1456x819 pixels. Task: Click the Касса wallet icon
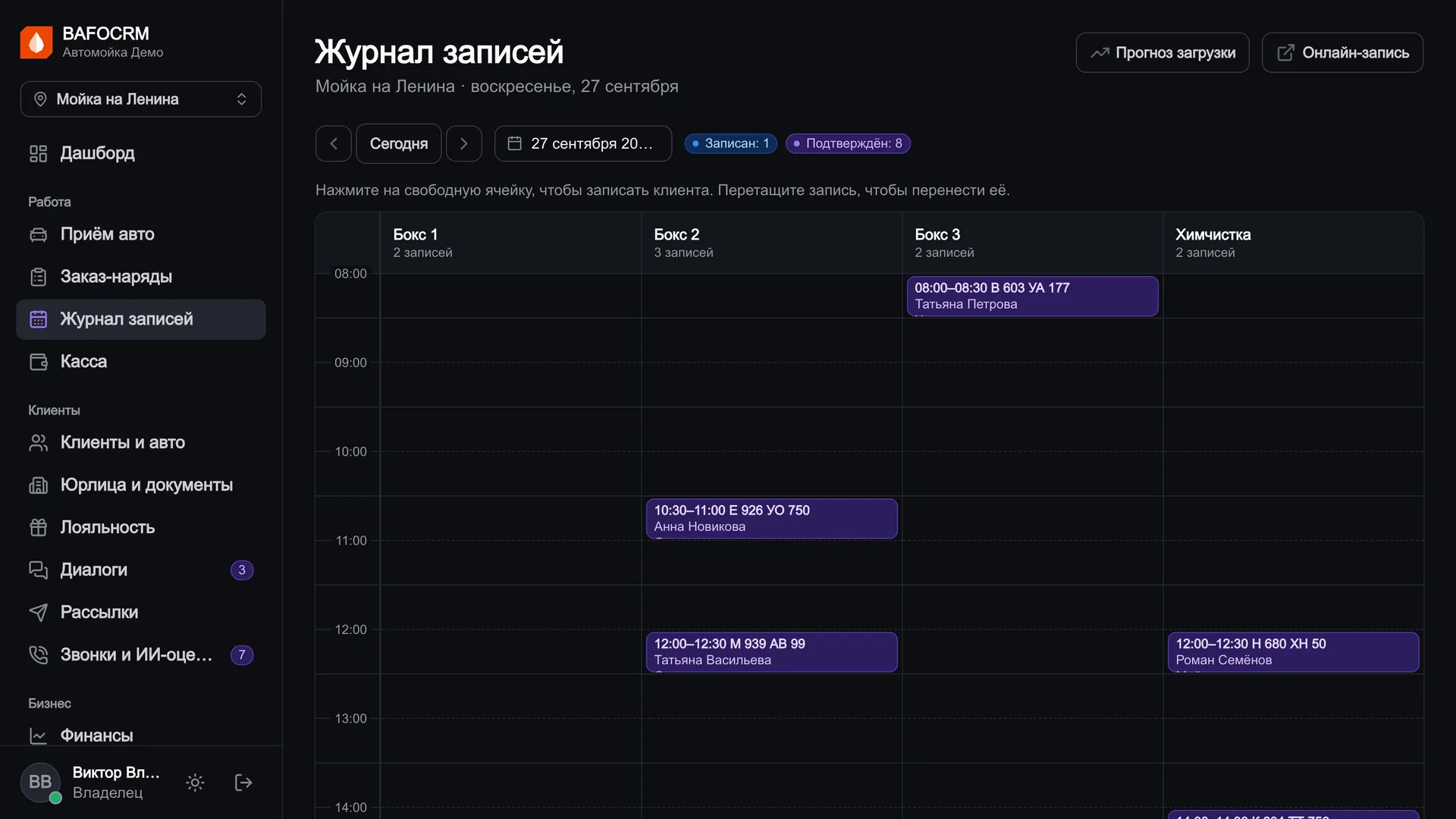click(38, 362)
